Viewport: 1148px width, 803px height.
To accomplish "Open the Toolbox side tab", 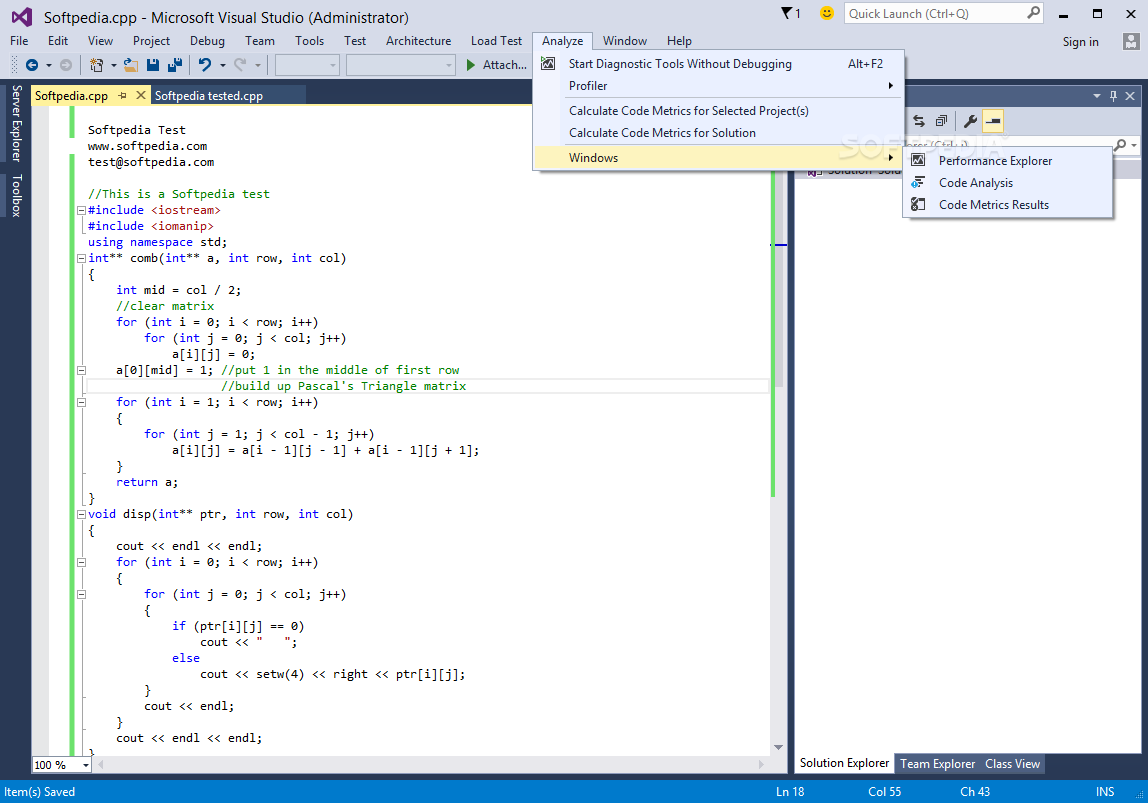I will point(16,195).
